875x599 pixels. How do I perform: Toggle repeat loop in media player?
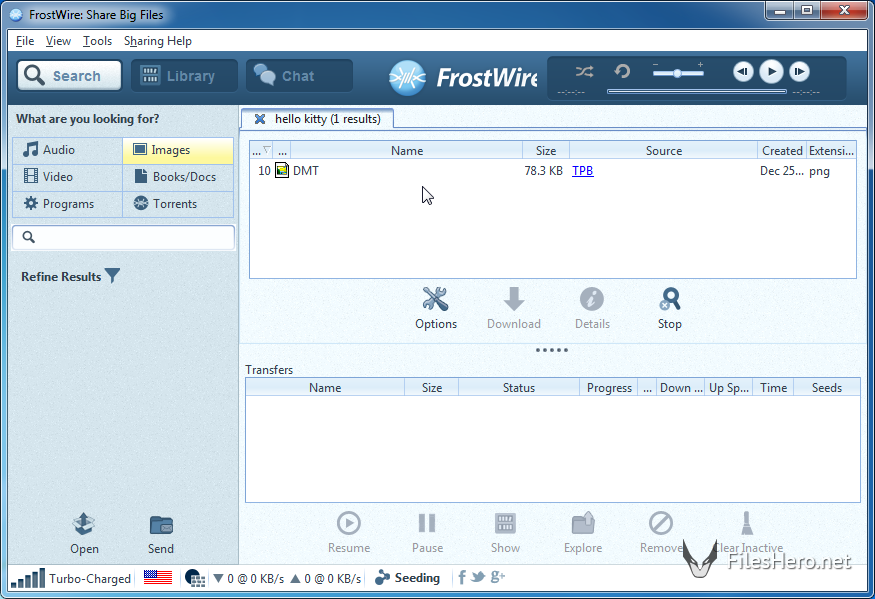[x=622, y=71]
